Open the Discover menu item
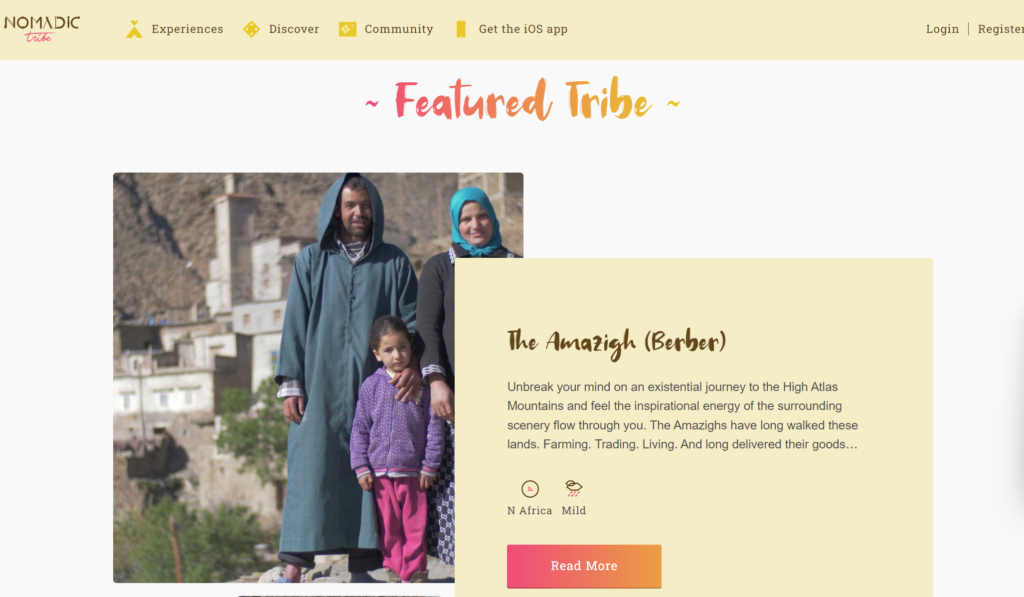 point(294,29)
